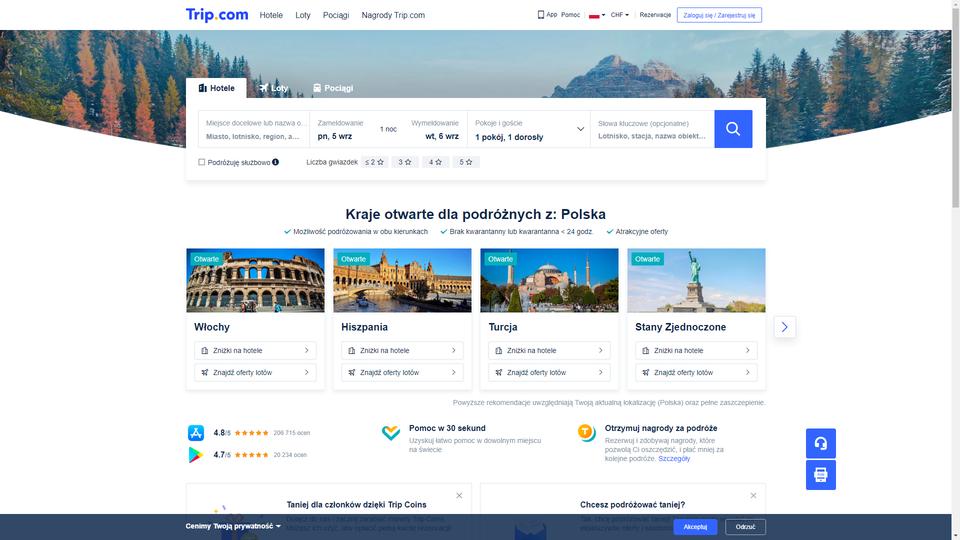960x540 pixels.
Task: Click the Słowa kluczowe keywords field
Action: [652, 129]
